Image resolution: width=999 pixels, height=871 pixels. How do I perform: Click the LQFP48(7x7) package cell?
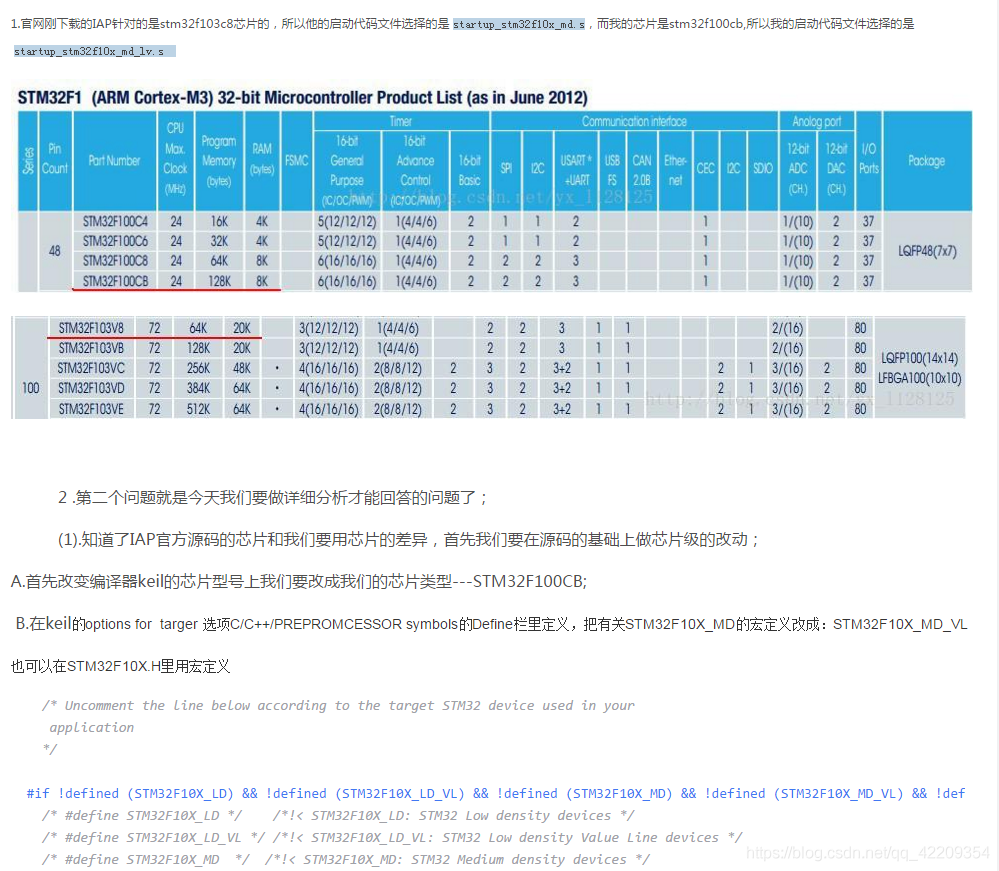[x=927, y=251]
